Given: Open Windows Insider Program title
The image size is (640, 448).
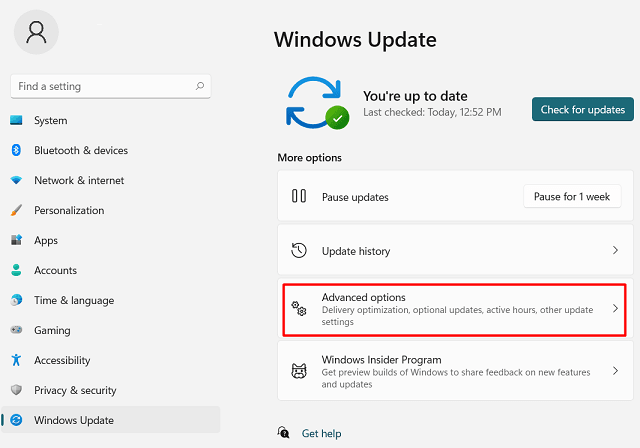Looking at the screenshot, I should coord(381,359).
